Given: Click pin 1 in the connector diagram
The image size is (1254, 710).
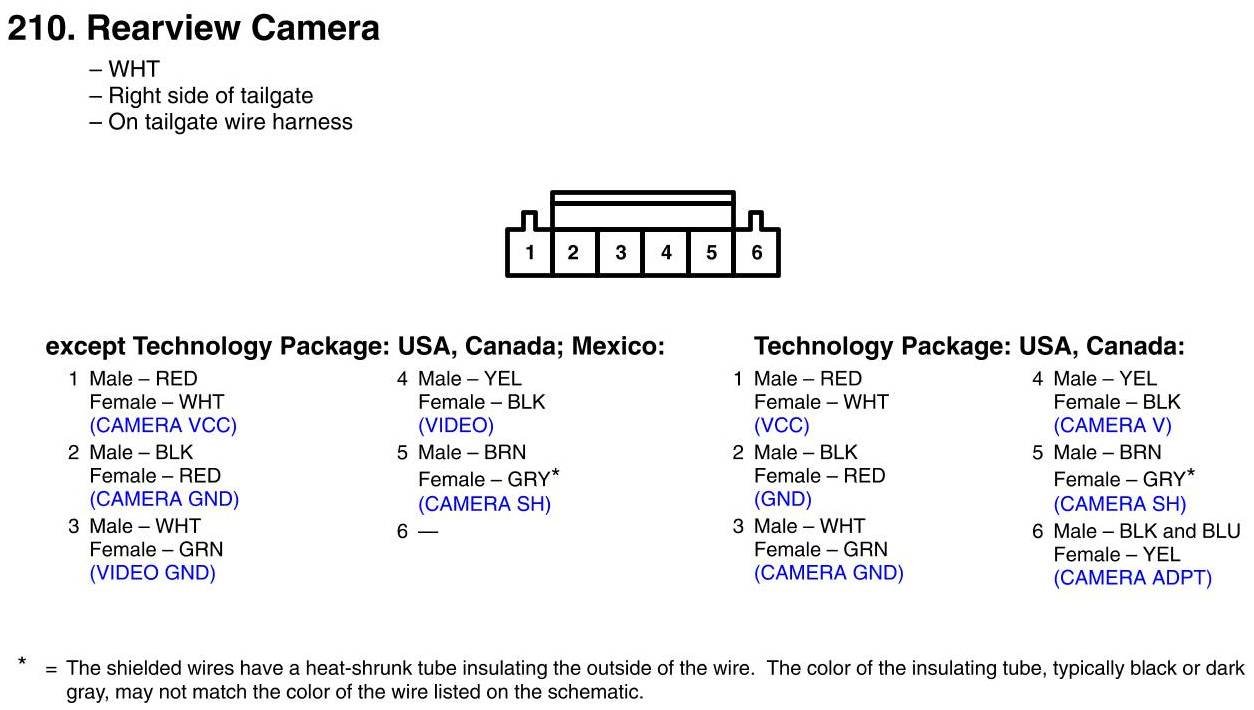Looking at the screenshot, I should pyautogui.click(x=529, y=253).
